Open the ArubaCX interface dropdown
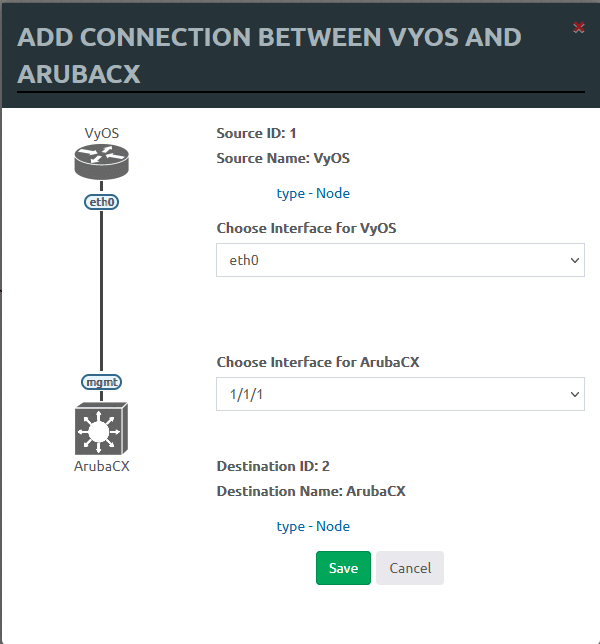The width and height of the screenshot is (600, 644). tap(400, 394)
